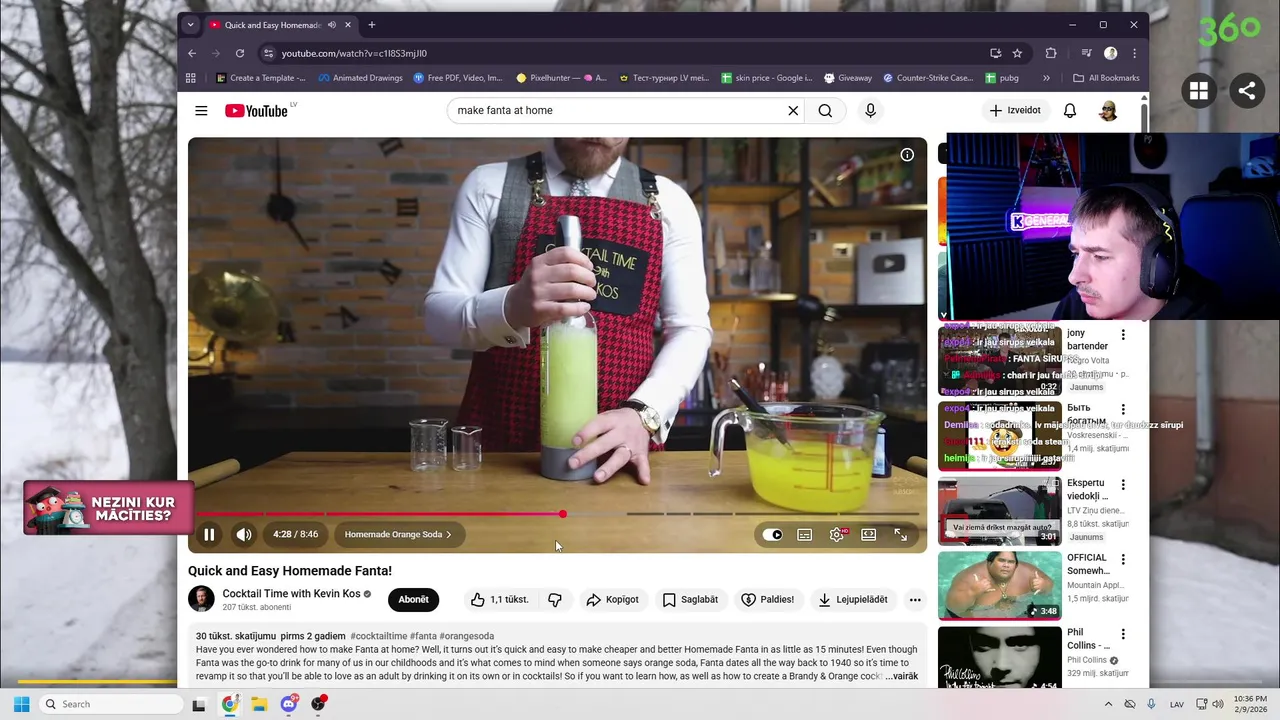The image size is (1280, 720).
Task: Open the #orangesoda hashtag
Action: [x=467, y=636]
